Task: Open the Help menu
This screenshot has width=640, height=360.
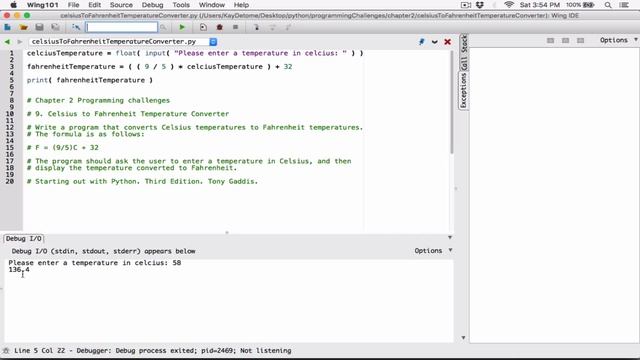Action: [x=241, y=5]
